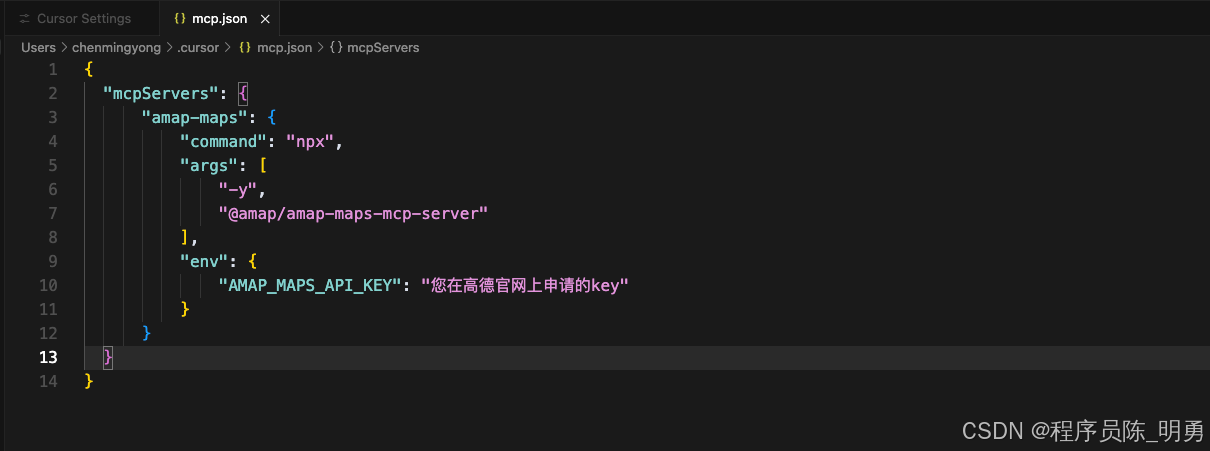The width and height of the screenshot is (1210, 451).
Task: Click line number 10 in the gutter
Action: pos(49,285)
